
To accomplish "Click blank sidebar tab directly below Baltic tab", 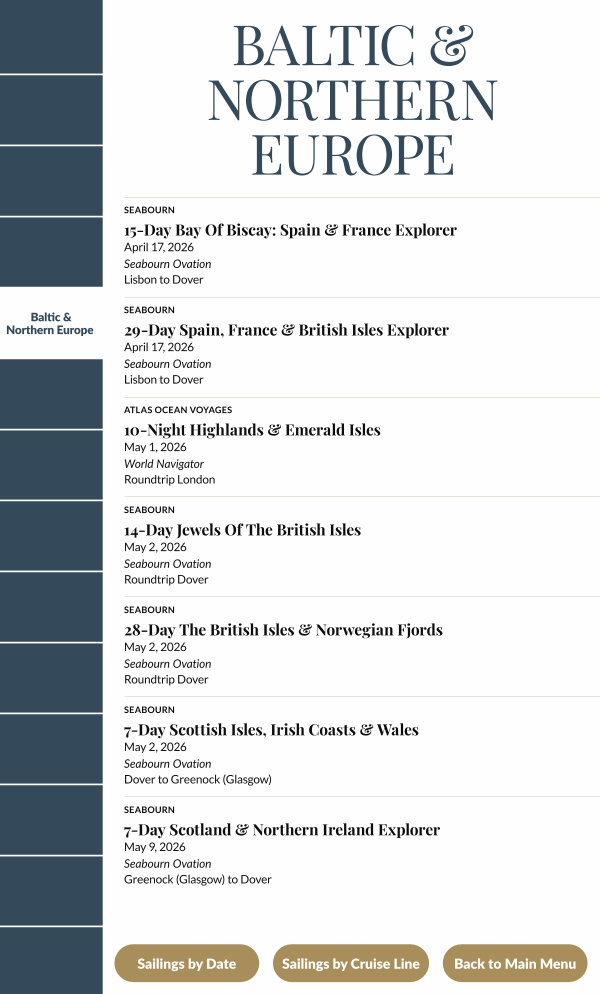I will pos(50,394).
